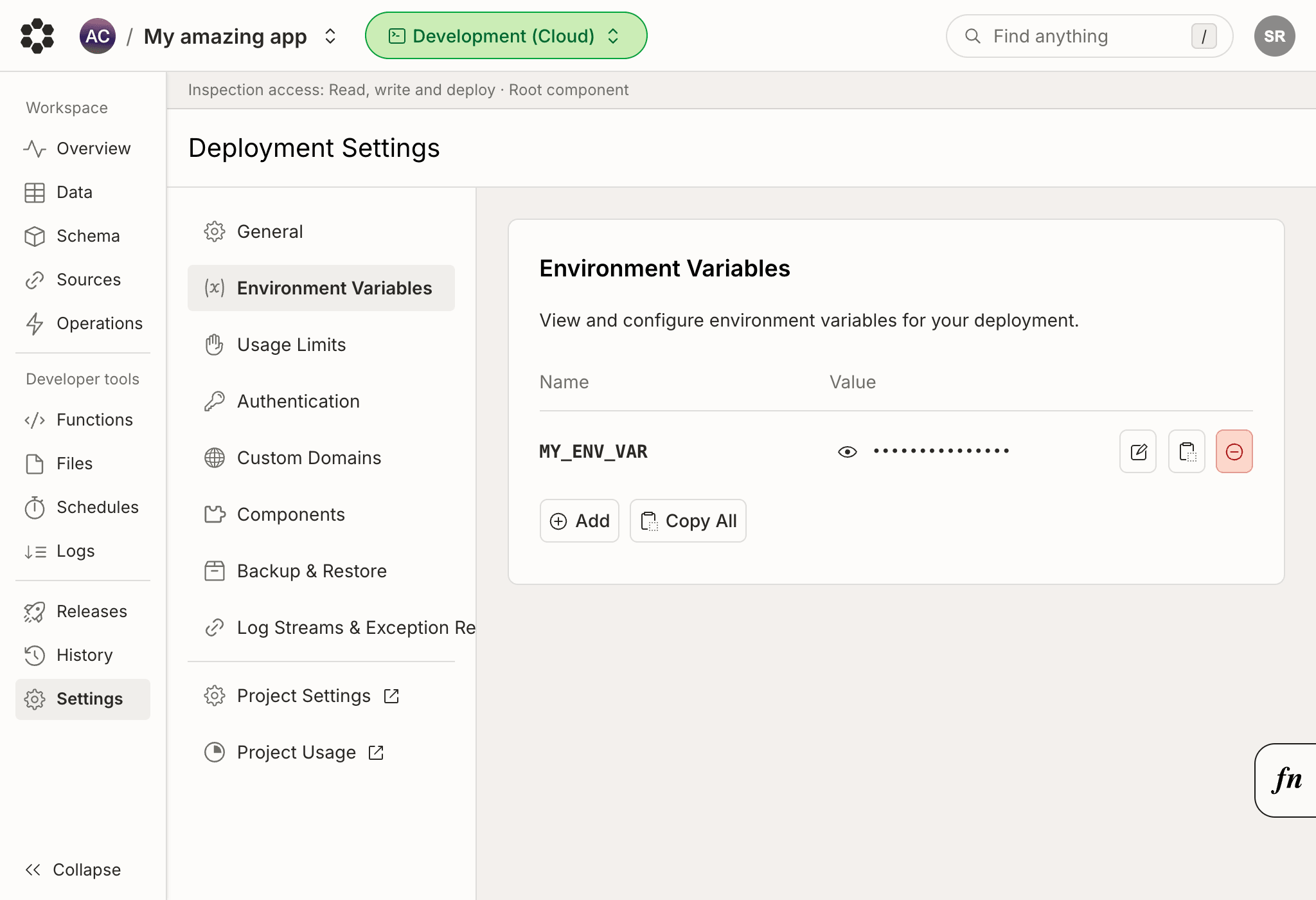Click the masked dots value of MY_ENV_VAR
This screenshot has height=900, width=1316.
941,451
